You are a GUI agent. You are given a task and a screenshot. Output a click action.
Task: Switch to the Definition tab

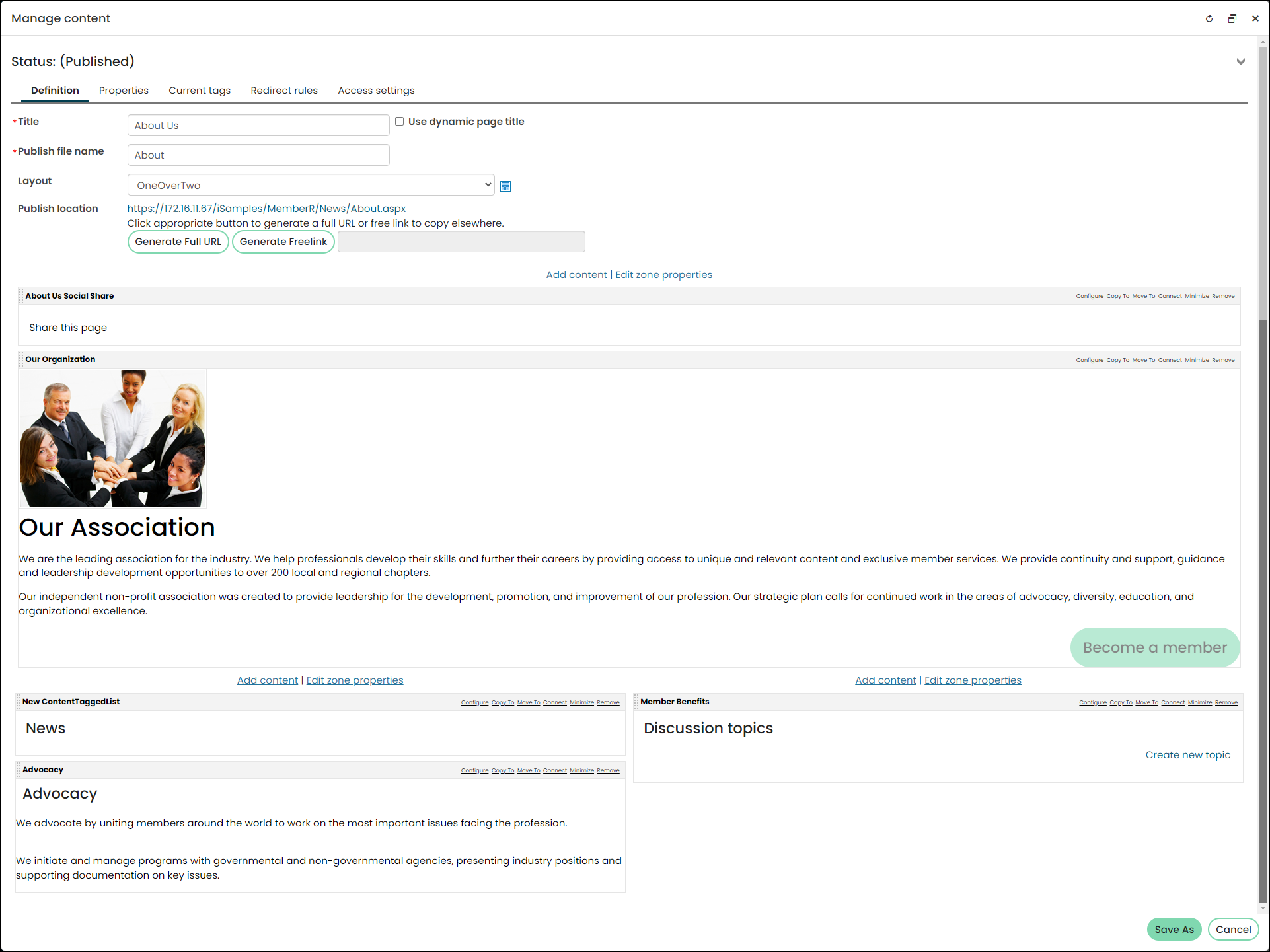55,91
